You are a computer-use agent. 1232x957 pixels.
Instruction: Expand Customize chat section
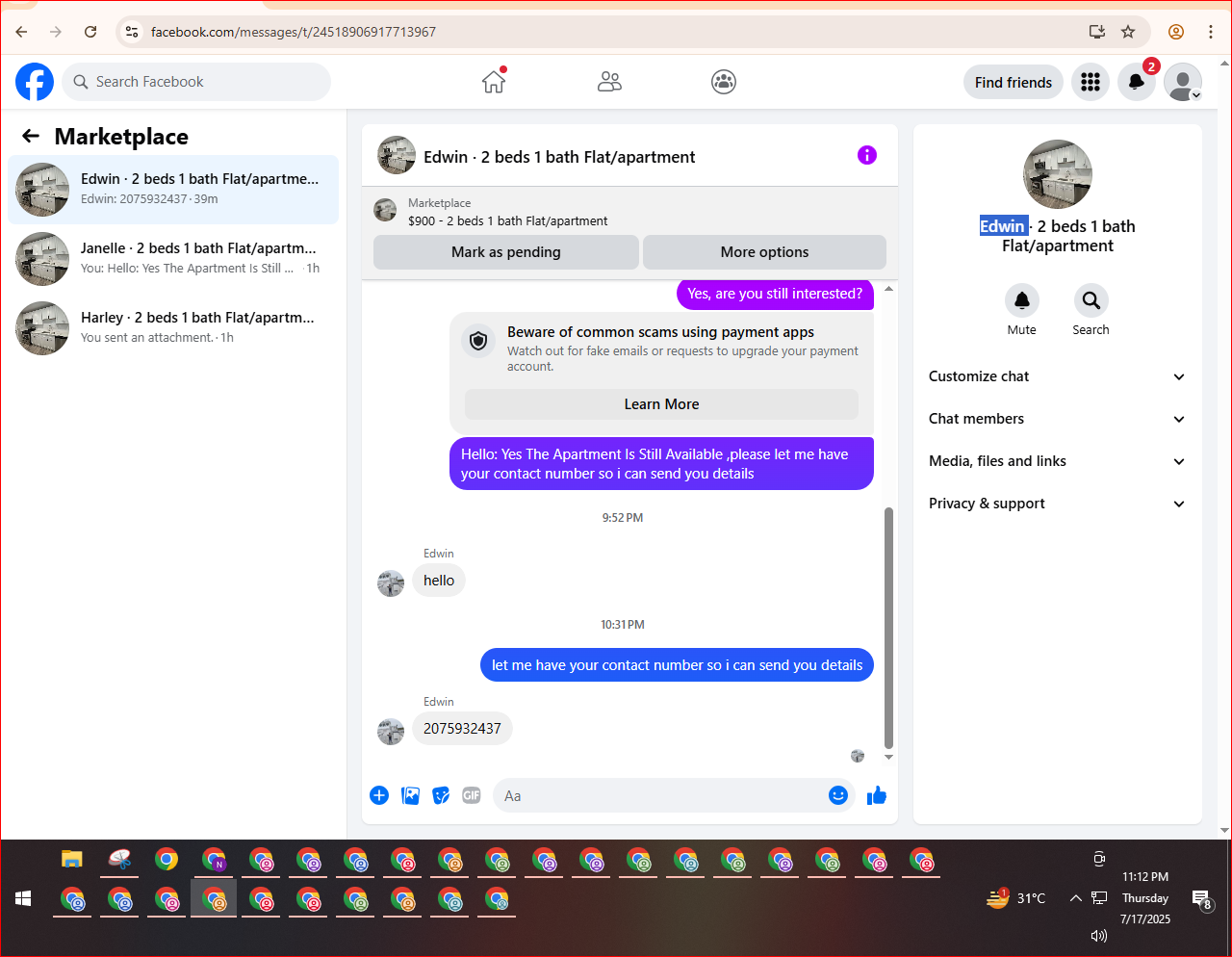click(x=1057, y=376)
